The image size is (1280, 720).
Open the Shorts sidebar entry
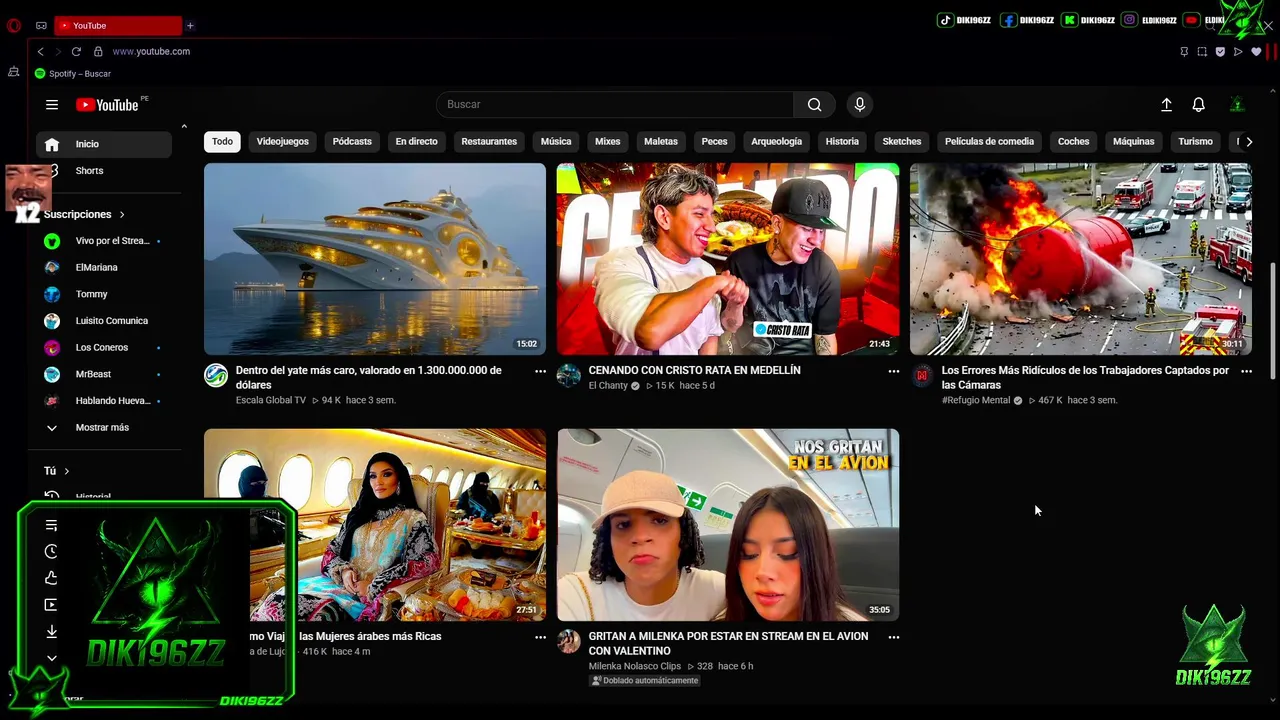pyautogui.click(x=104, y=171)
